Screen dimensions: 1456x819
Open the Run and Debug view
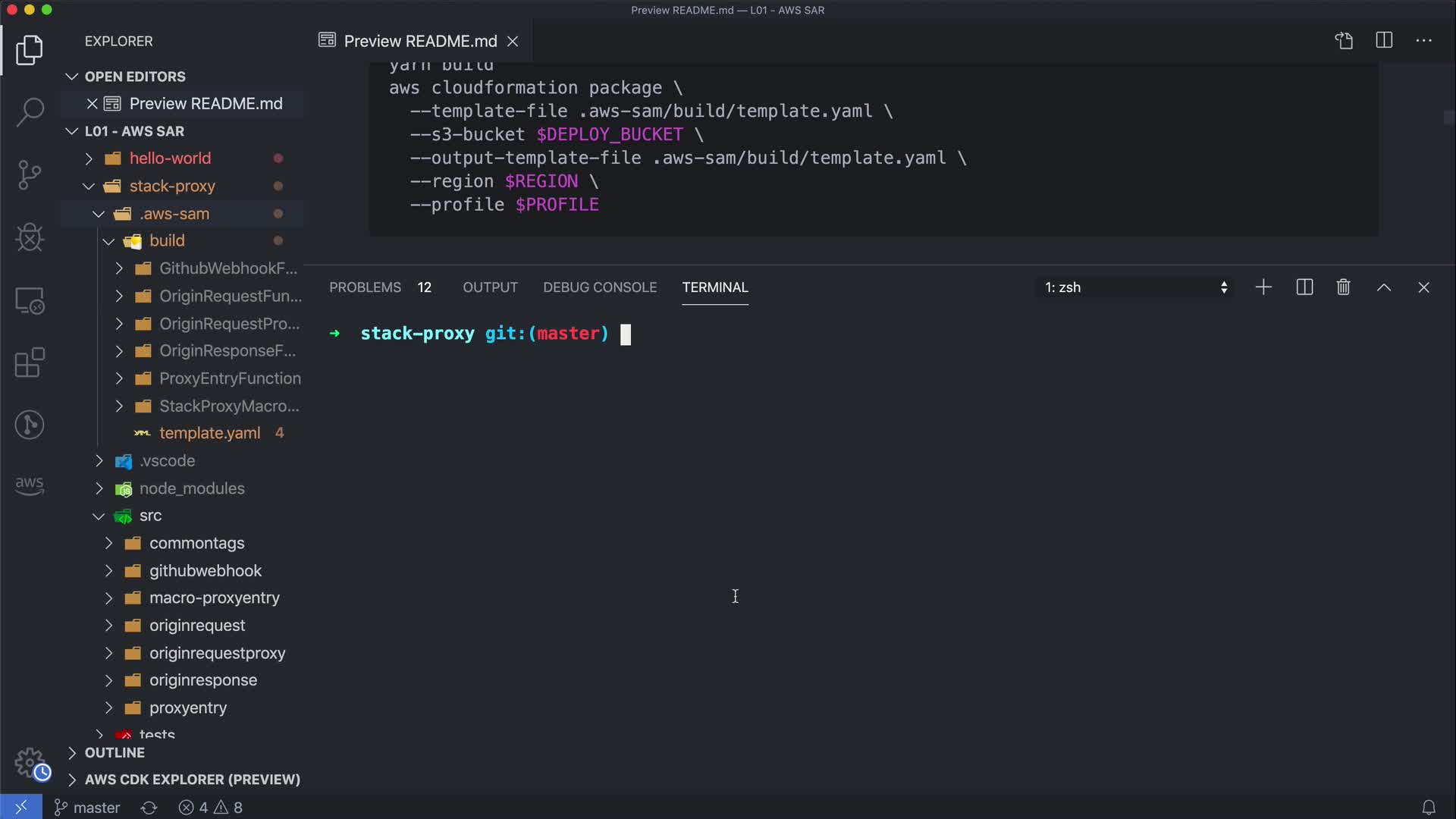pos(30,237)
